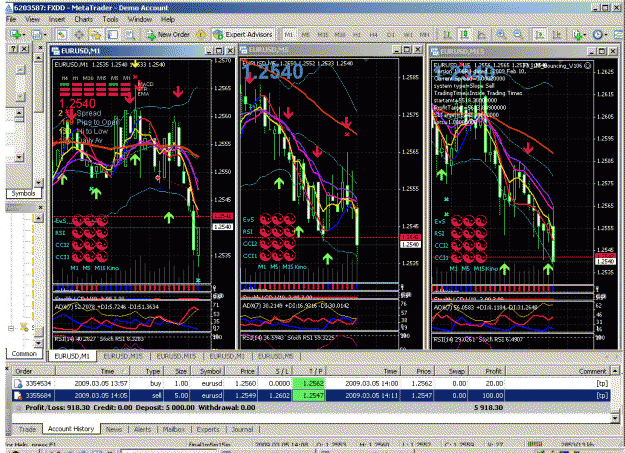Screen dimensions: 625x453
Task: Click the New Order button
Action: click(169, 35)
